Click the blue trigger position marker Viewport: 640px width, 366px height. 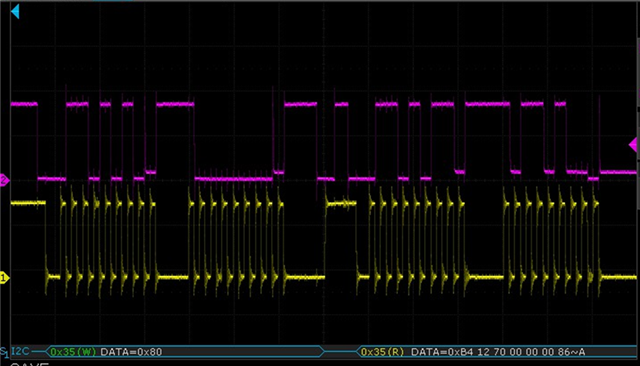coord(15,12)
